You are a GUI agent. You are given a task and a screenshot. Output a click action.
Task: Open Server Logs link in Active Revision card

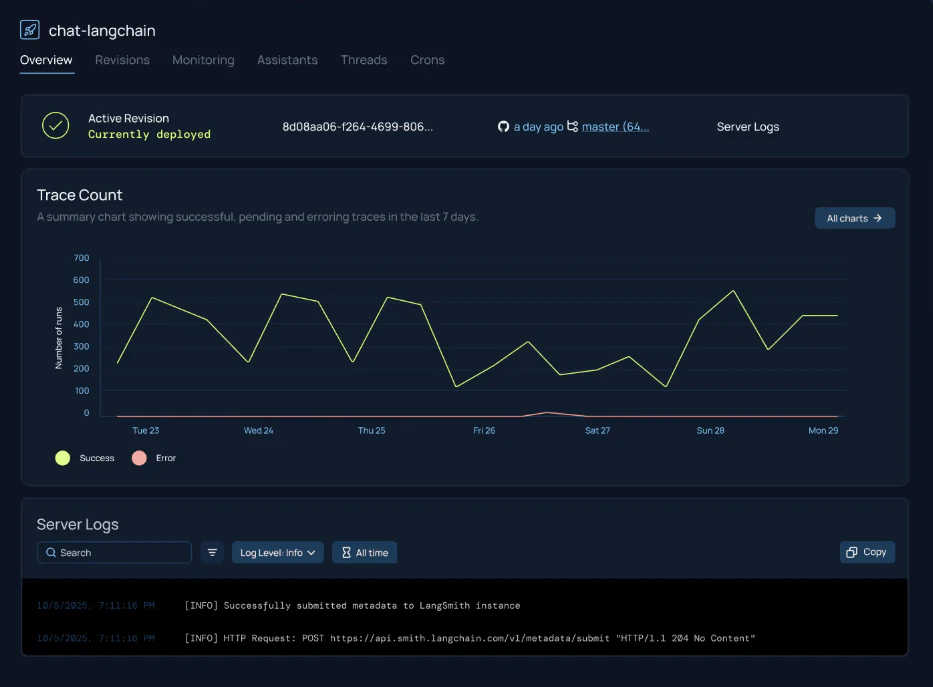(748, 127)
